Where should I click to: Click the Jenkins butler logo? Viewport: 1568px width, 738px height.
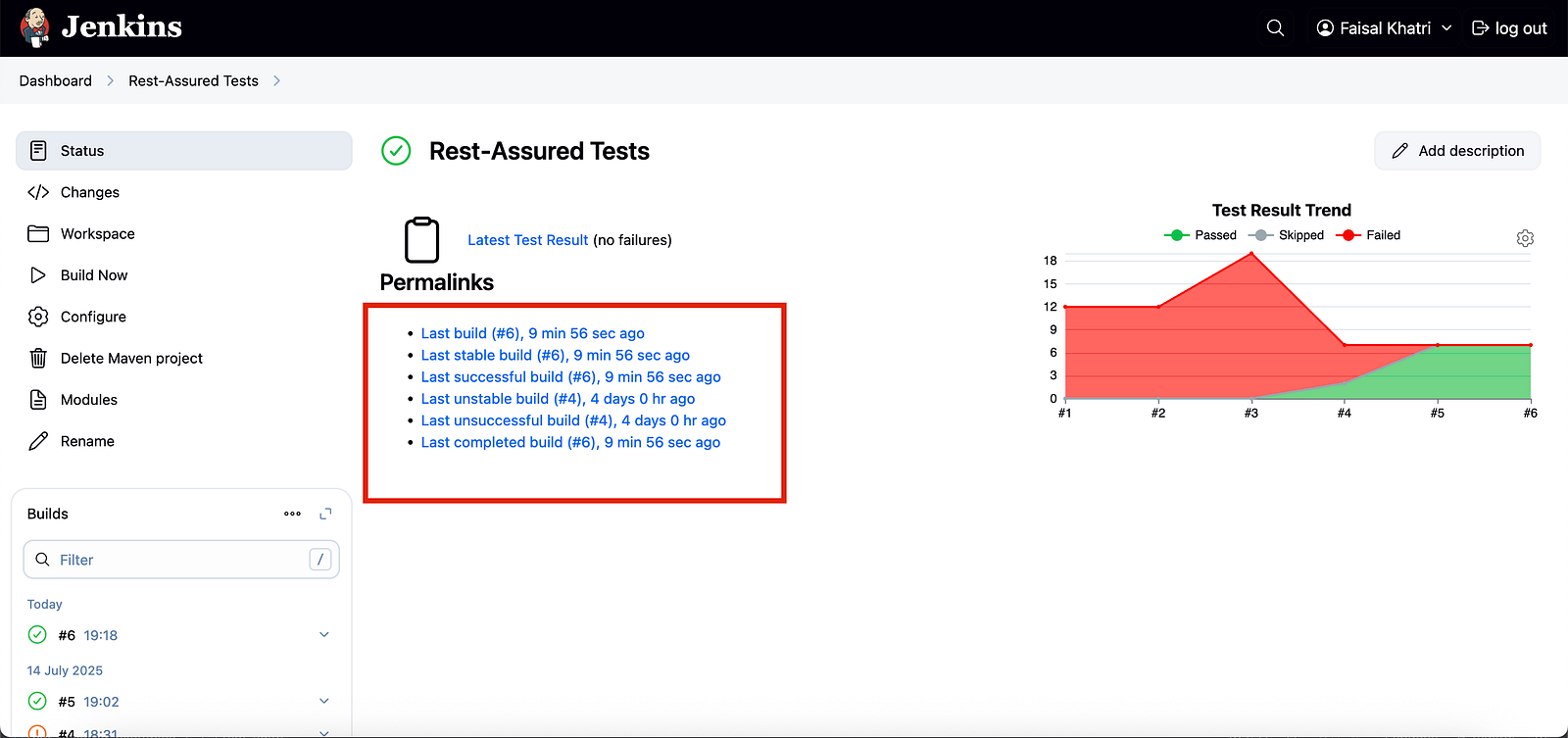(x=35, y=27)
